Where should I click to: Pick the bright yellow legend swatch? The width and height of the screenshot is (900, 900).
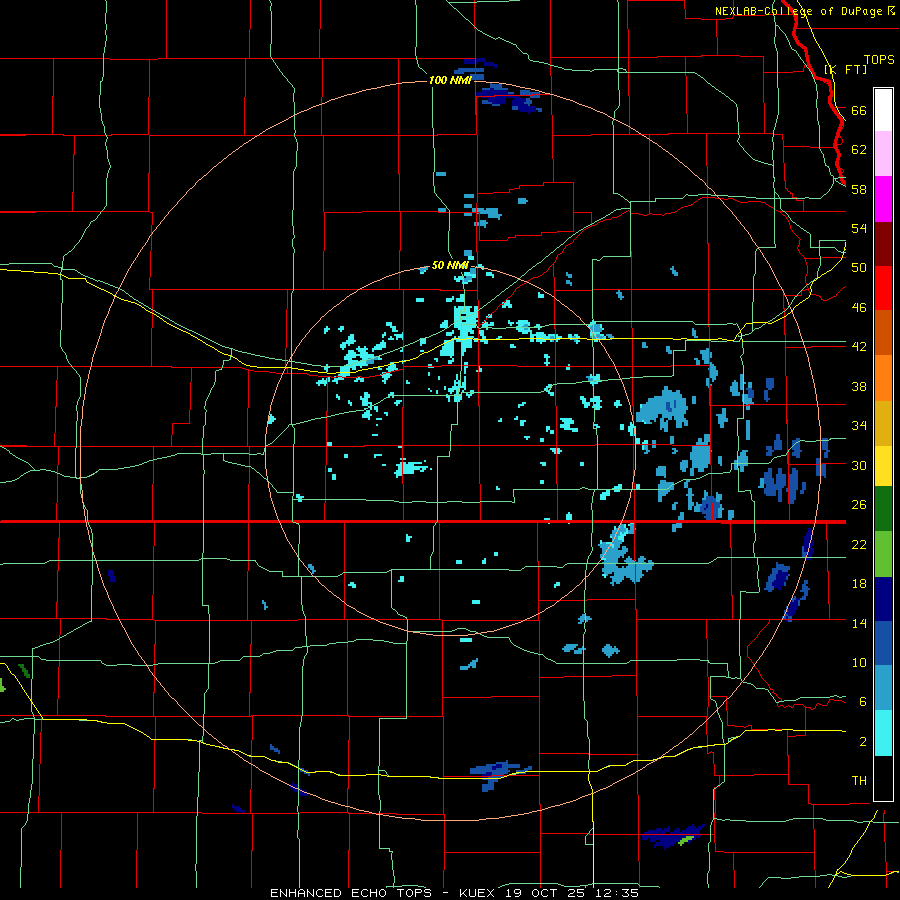[x=883, y=466]
